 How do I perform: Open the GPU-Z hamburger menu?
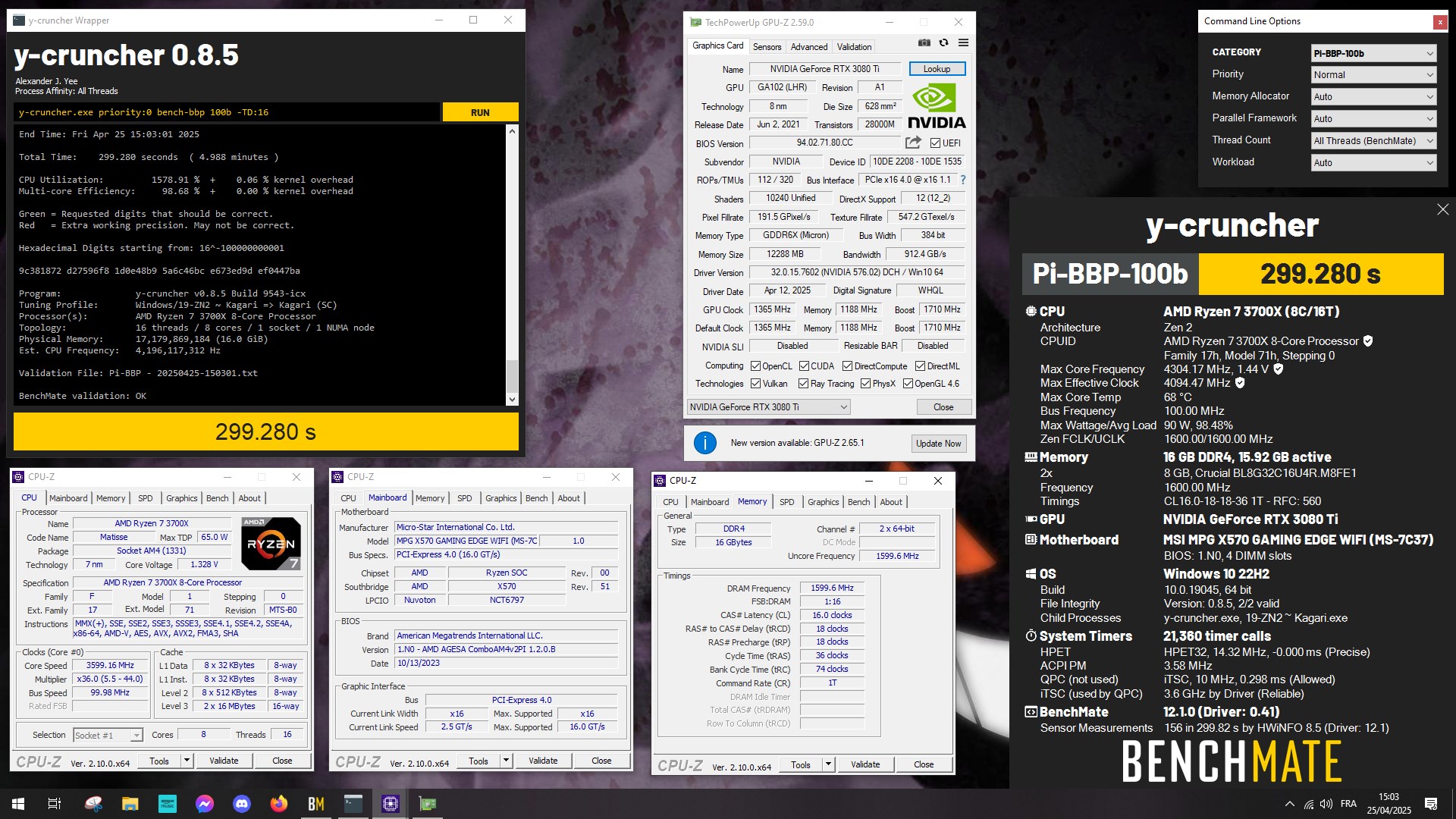click(x=963, y=43)
